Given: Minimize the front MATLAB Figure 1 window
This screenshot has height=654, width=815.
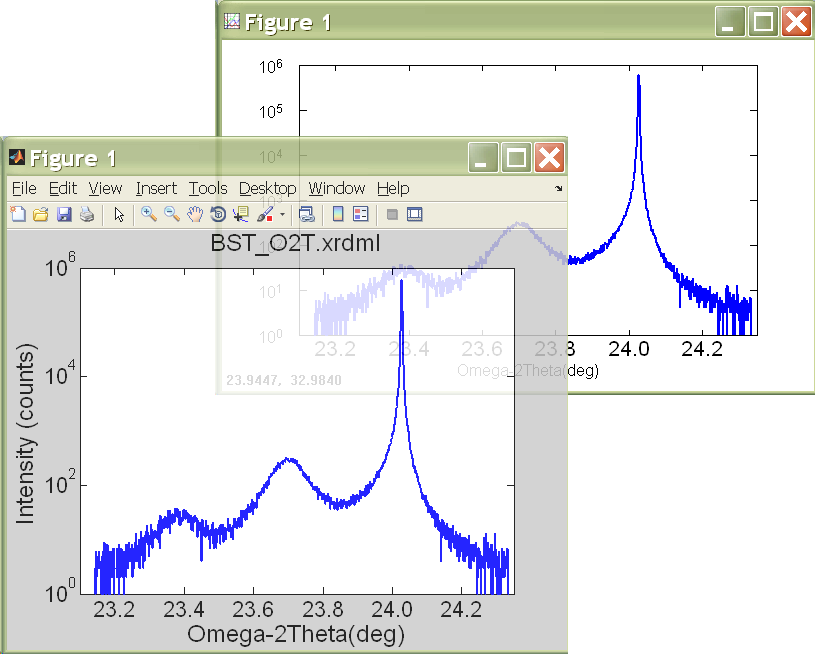Looking at the screenshot, I should click(483, 158).
